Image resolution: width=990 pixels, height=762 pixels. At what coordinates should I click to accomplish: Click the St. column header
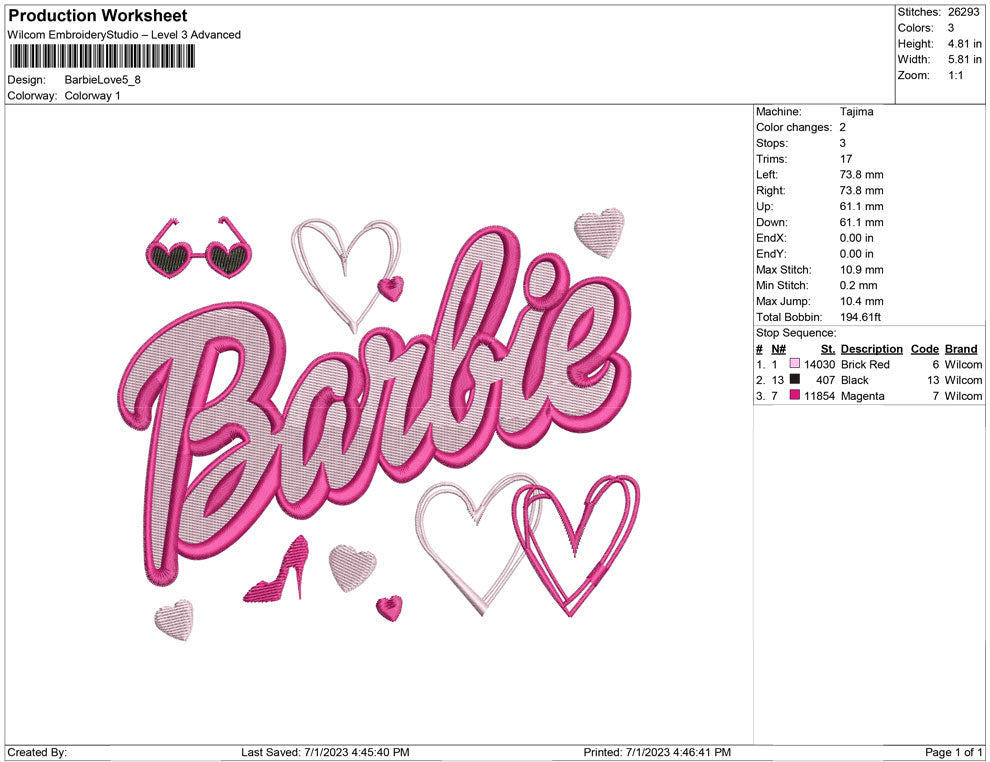coord(828,348)
